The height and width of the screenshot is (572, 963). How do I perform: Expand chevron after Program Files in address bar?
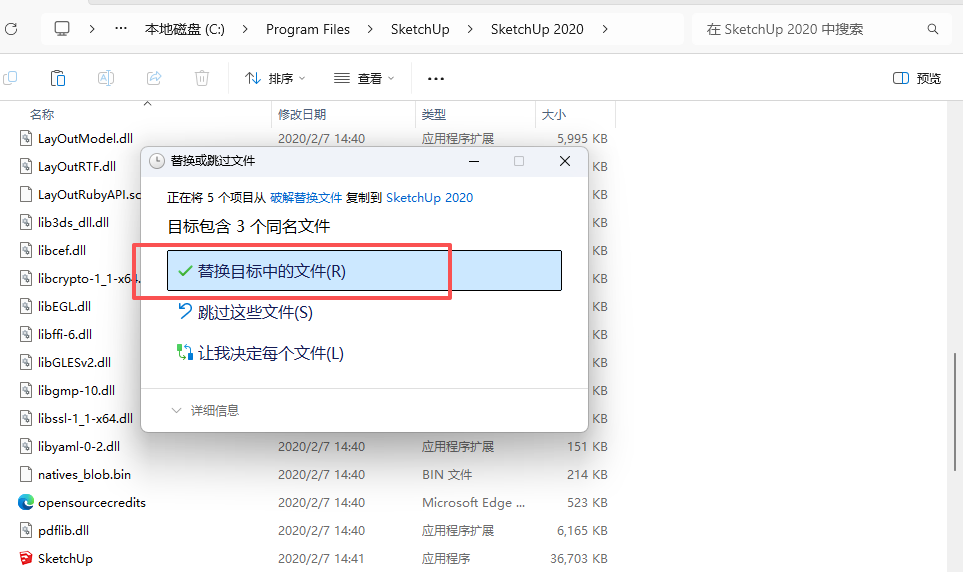[x=370, y=29]
